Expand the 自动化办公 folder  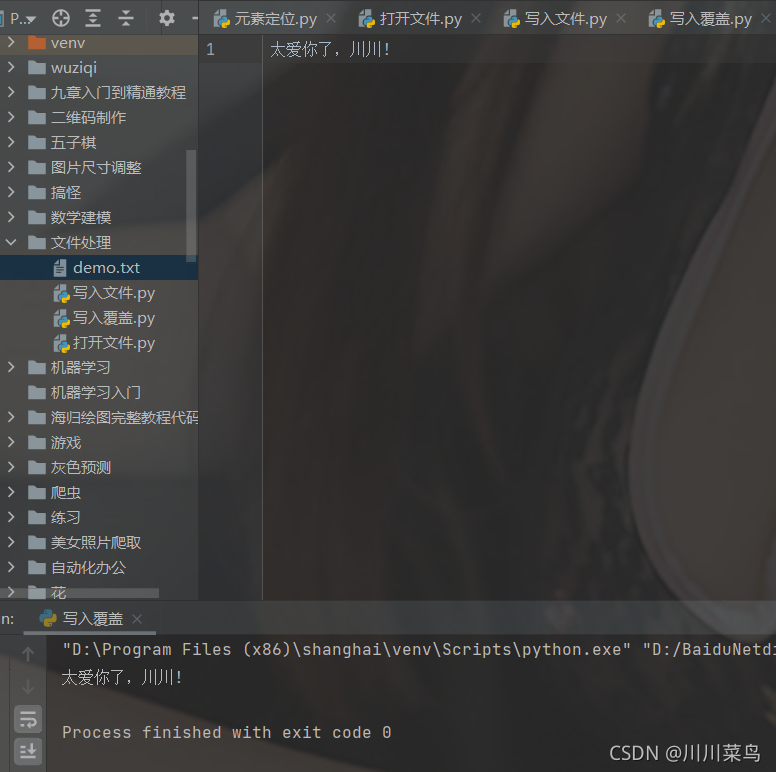pos(11,567)
